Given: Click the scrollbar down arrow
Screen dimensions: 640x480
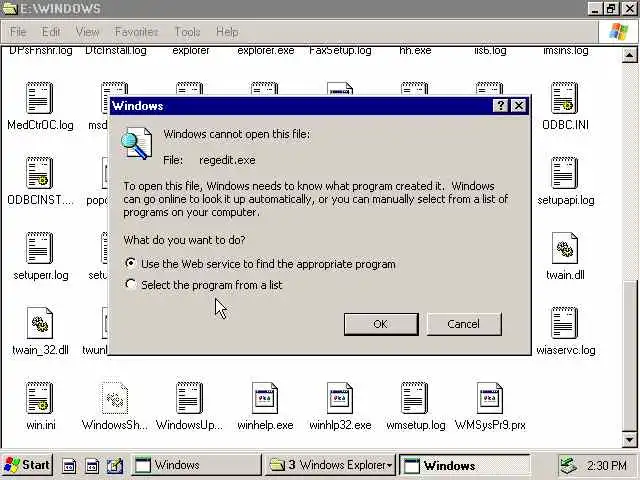Looking at the screenshot, I should [x=629, y=440].
